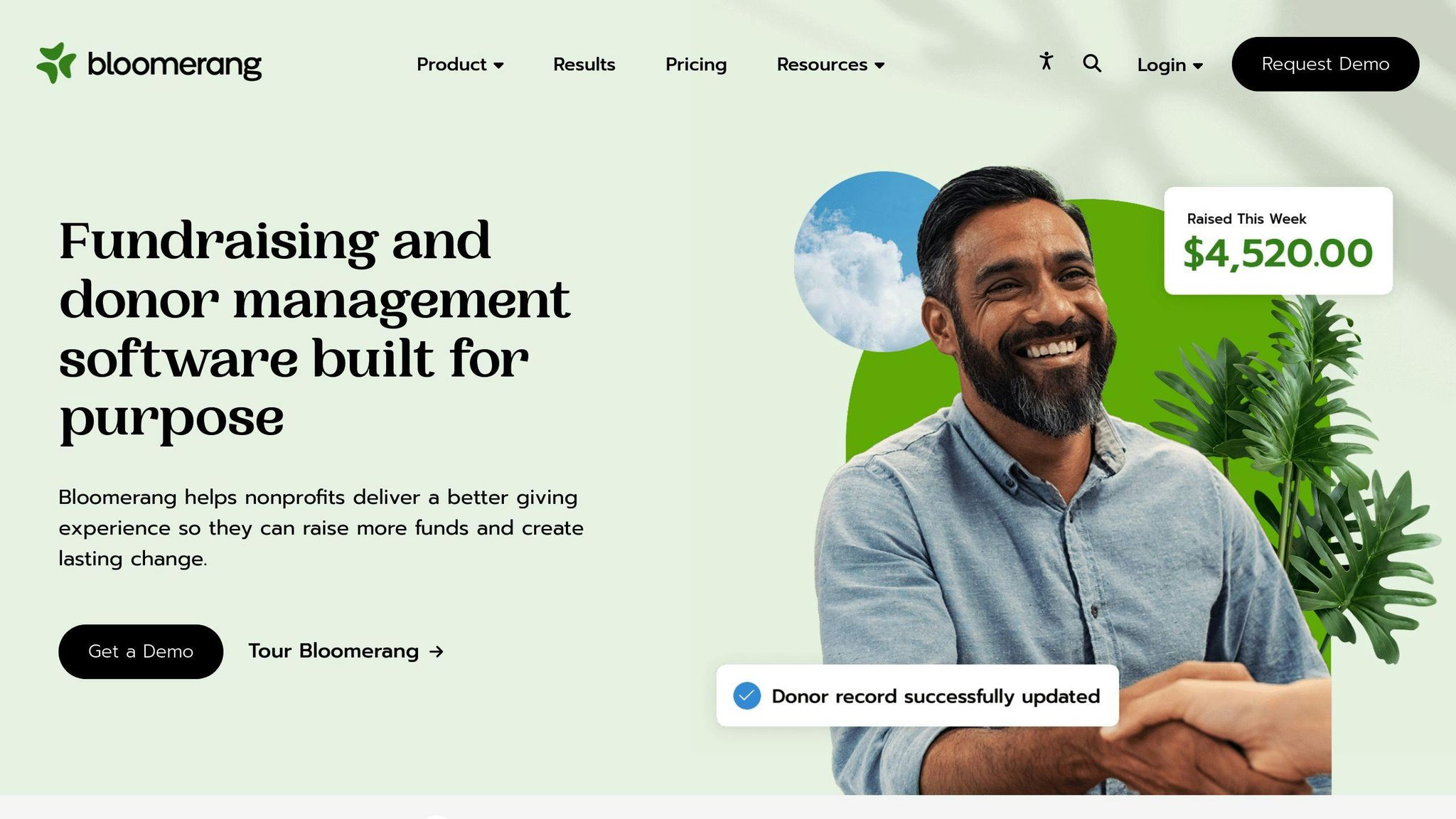The image size is (1456, 819).
Task: Click the Bloomerang green leaf logo icon
Action: pyautogui.click(x=56, y=63)
